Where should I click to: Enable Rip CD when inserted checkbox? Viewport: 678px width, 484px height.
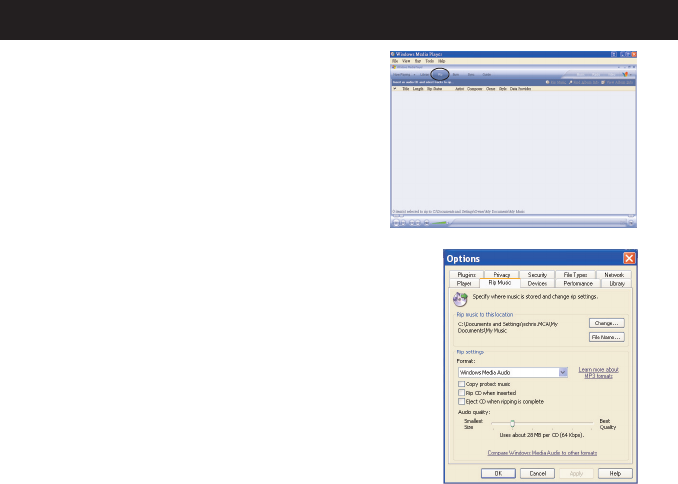pos(461,393)
